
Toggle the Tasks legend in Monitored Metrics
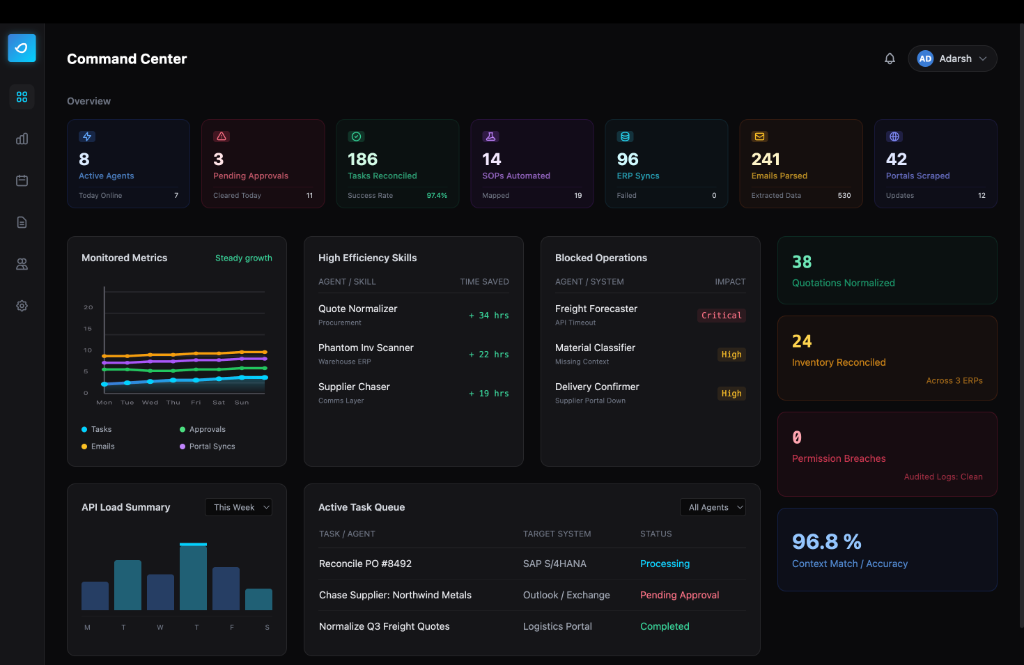pos(96,429)
